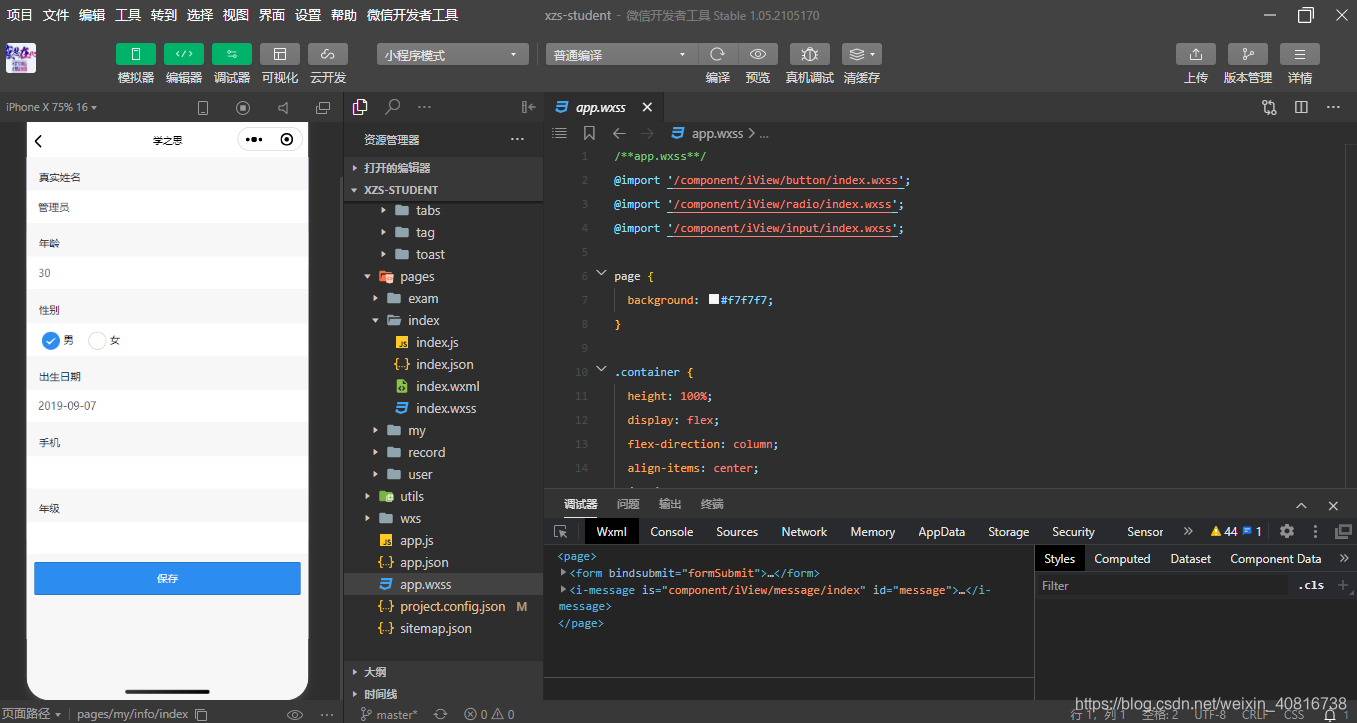Collapse the XZS-STUDENT root folder

(x=443, y=190)
